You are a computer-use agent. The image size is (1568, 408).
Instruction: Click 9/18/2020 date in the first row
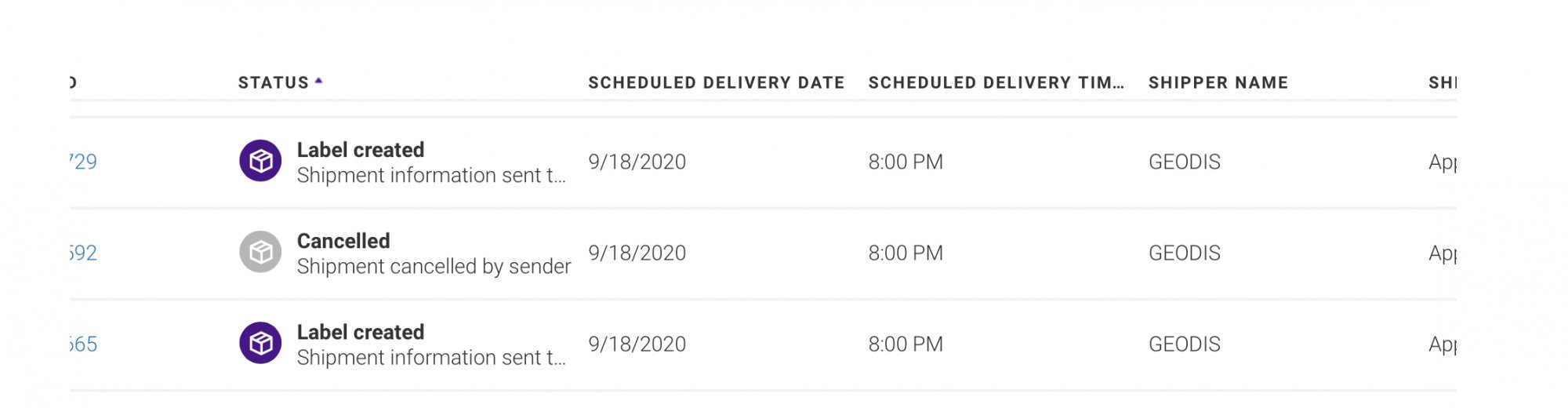coord(637,162)
